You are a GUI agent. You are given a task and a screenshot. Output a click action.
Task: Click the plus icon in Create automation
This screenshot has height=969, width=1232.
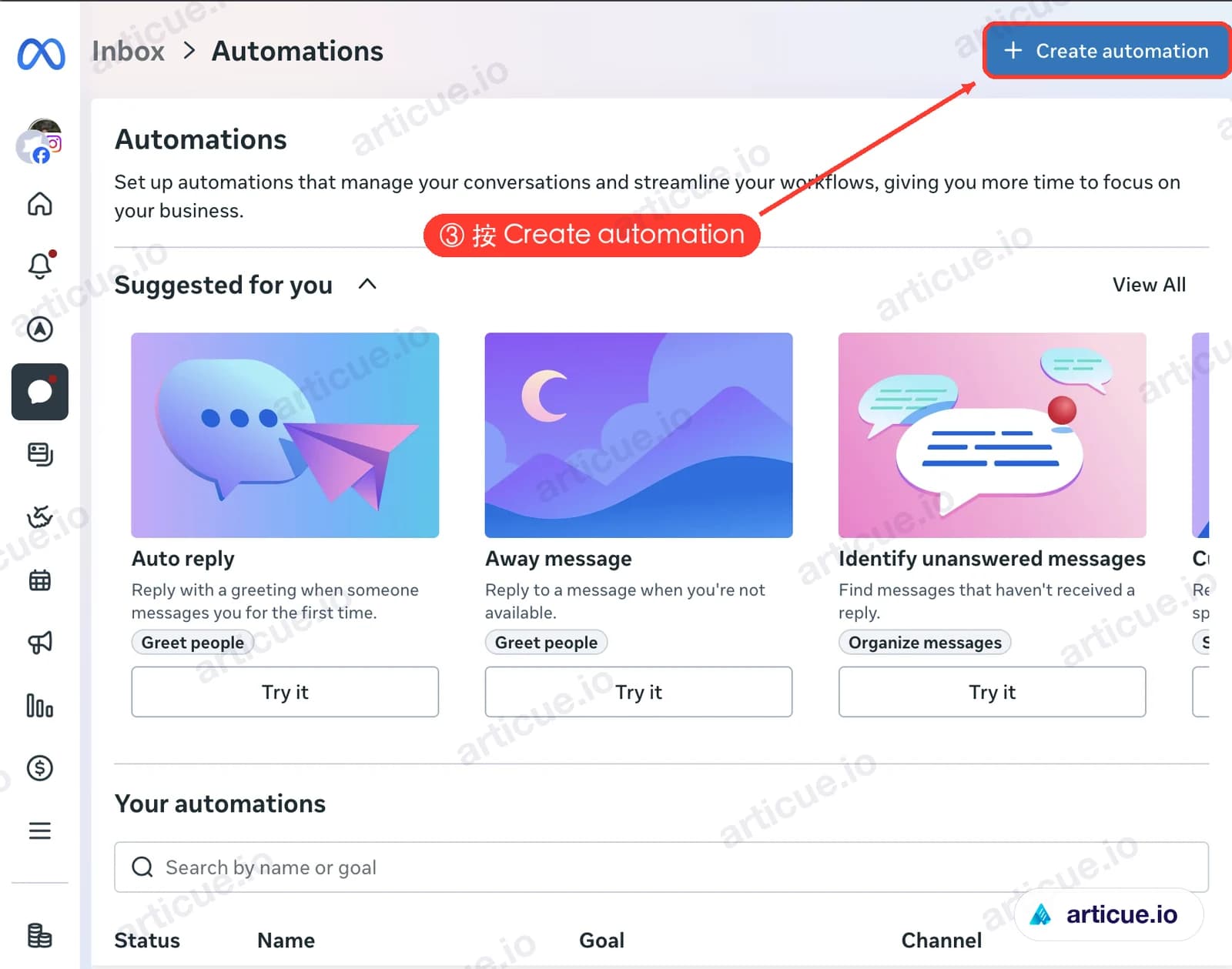pos(1013,51)
